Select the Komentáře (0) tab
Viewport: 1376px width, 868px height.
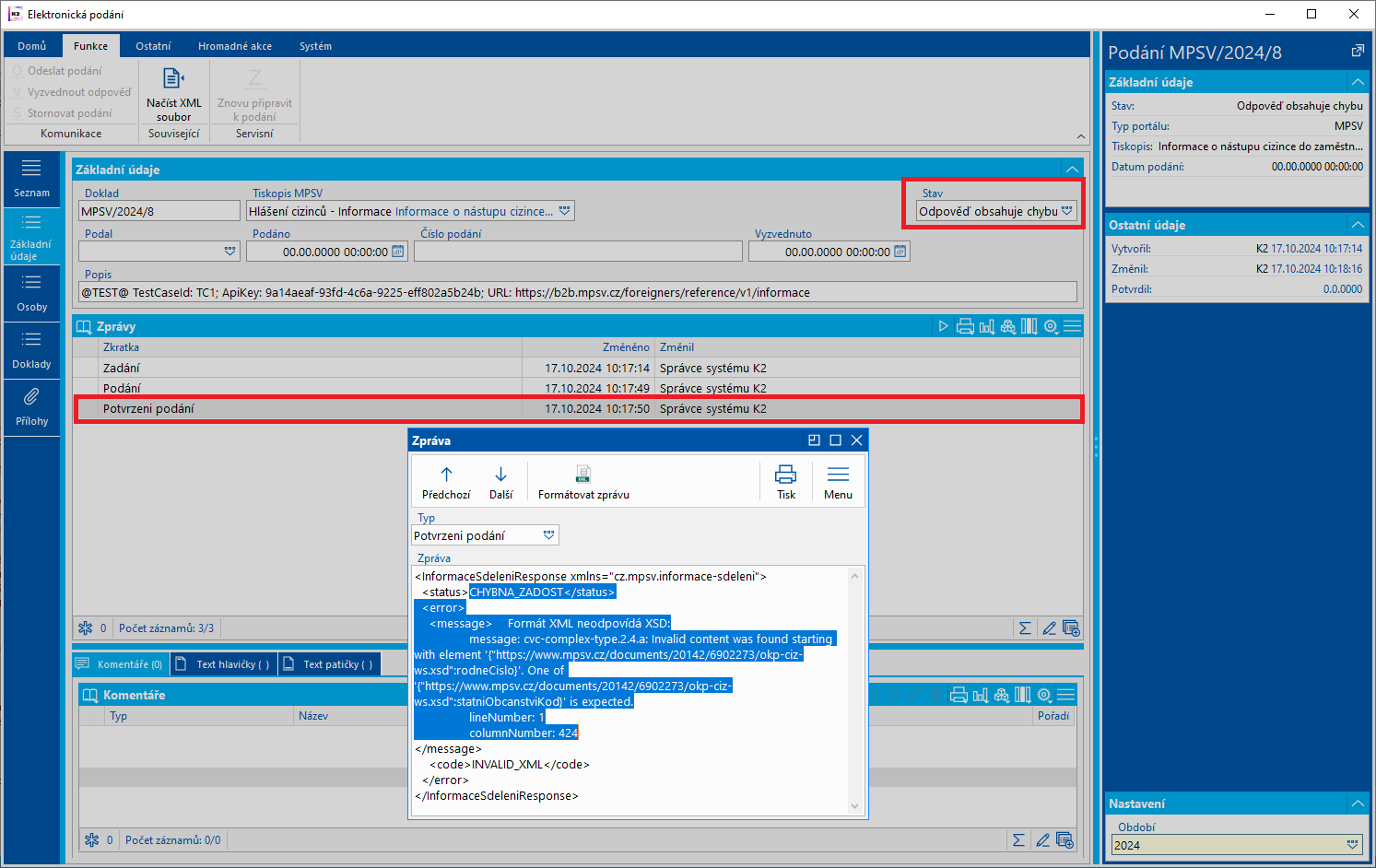coord(120,664)
